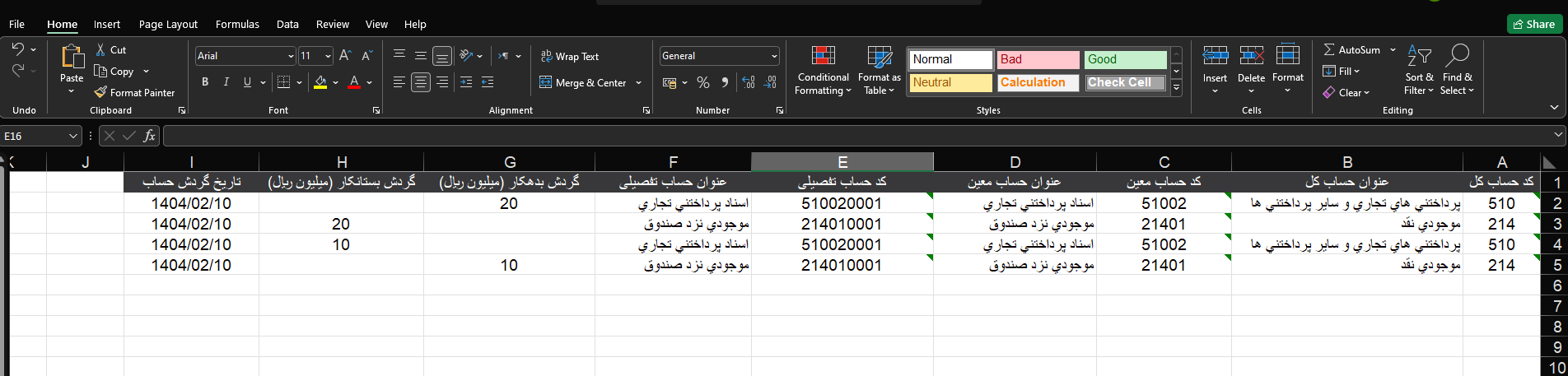Toggle Wrap Text on

point(569,56)
